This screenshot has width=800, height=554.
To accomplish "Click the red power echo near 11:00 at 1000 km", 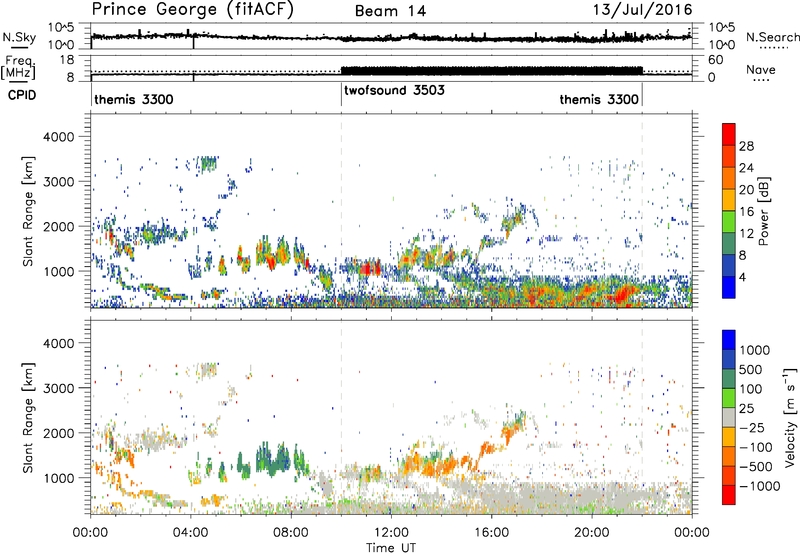I will tap(370, 268).
